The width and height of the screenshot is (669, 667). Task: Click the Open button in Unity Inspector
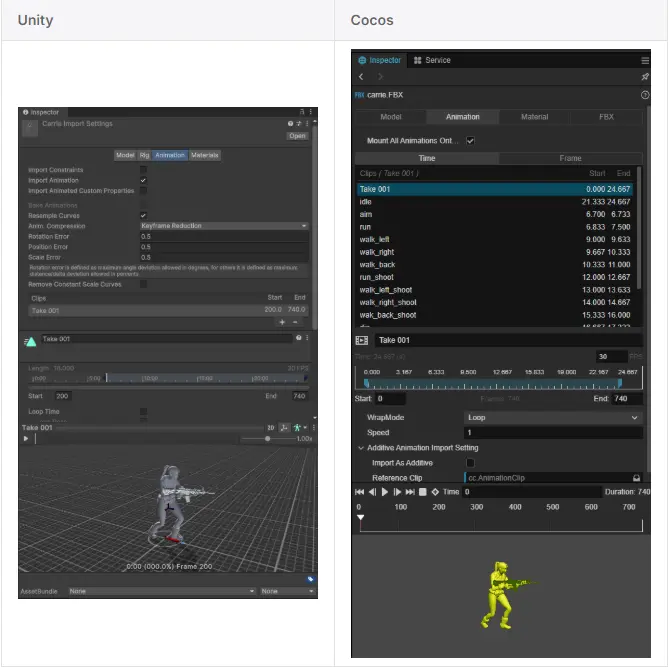[297, 136]
